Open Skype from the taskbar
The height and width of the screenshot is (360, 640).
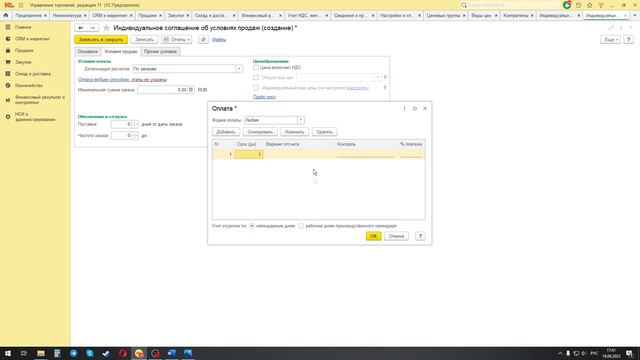coord(90,353)
